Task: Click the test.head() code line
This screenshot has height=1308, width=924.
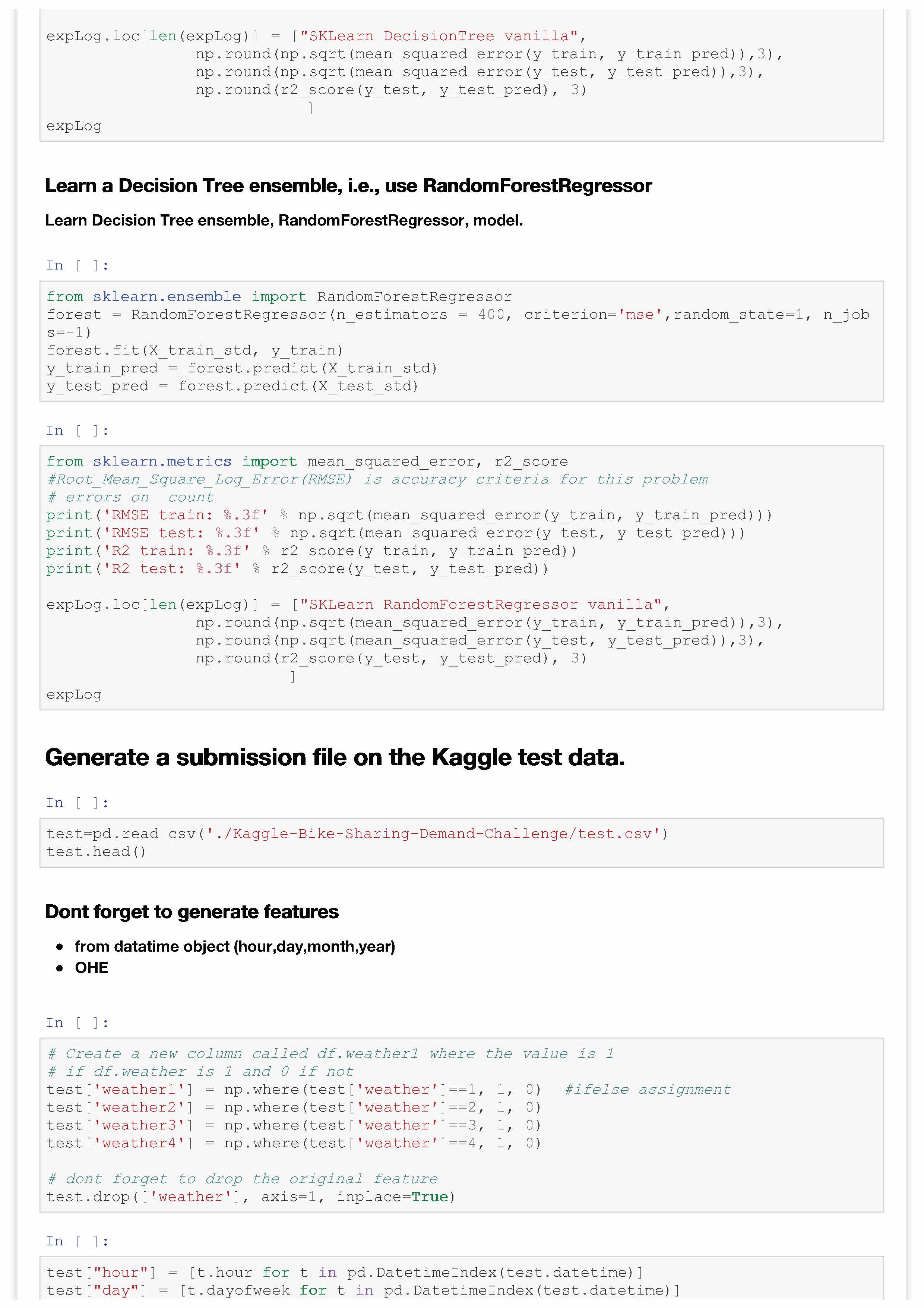Action: coord(96,852)
